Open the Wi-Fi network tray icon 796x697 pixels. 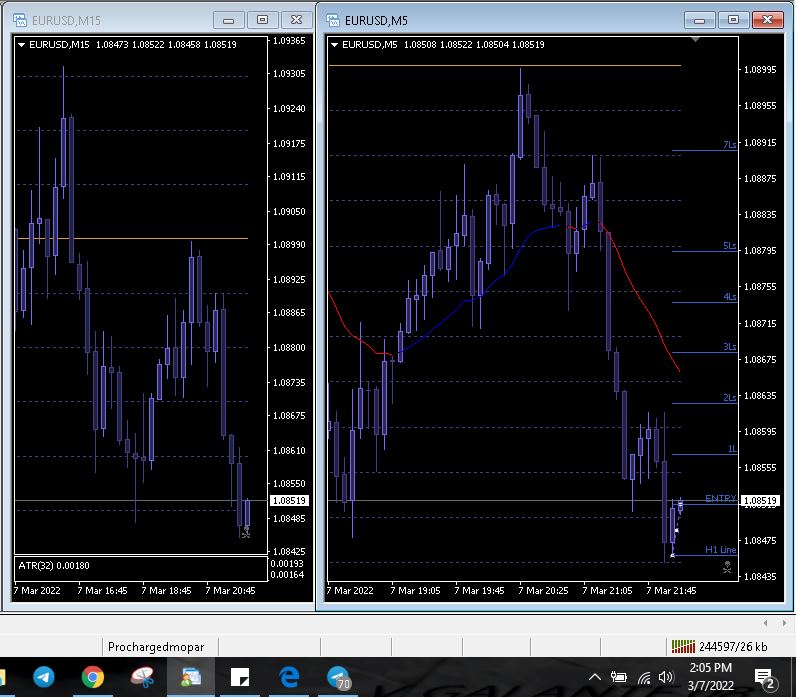click(644, 677)
